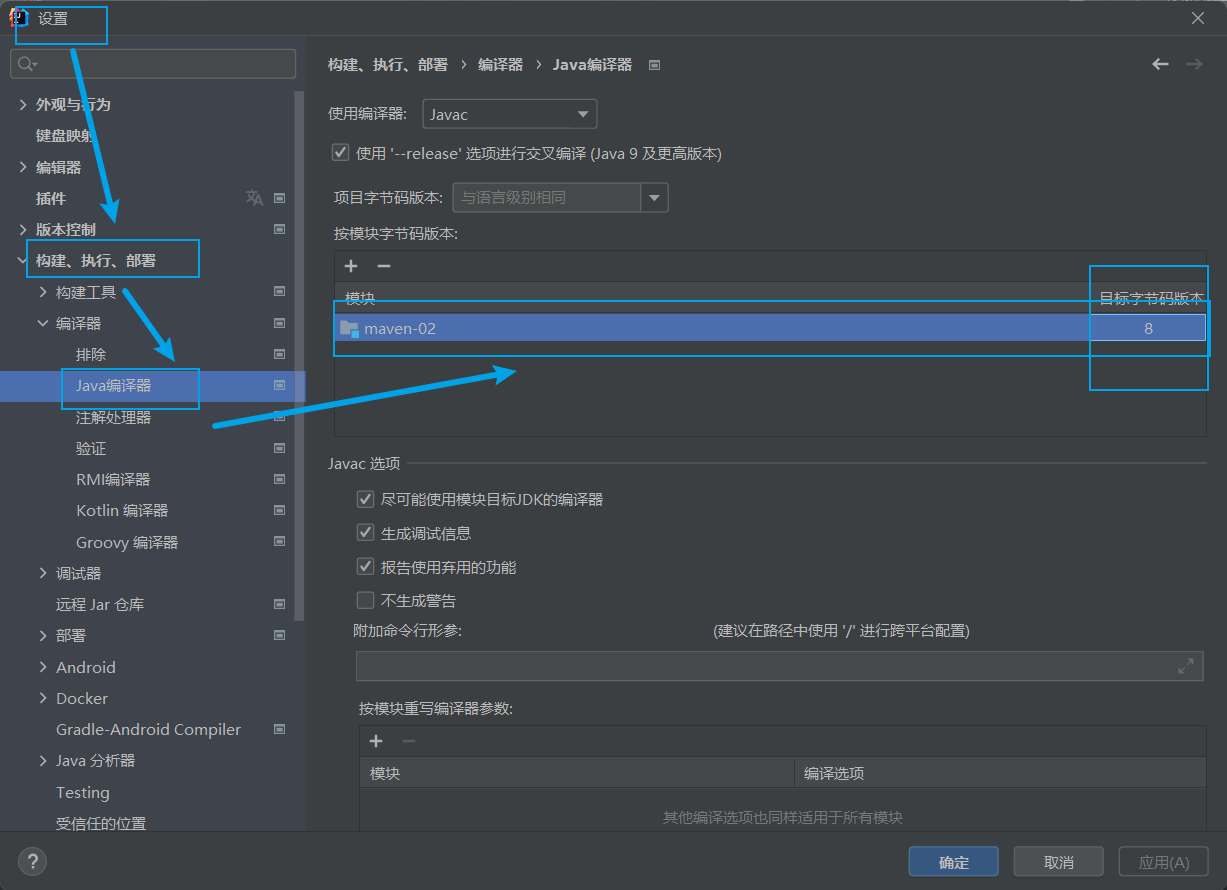Screen dimensions: 1227x890
Task: Click the 模块 column header in bytecode table
Action: tap(360, 298)
